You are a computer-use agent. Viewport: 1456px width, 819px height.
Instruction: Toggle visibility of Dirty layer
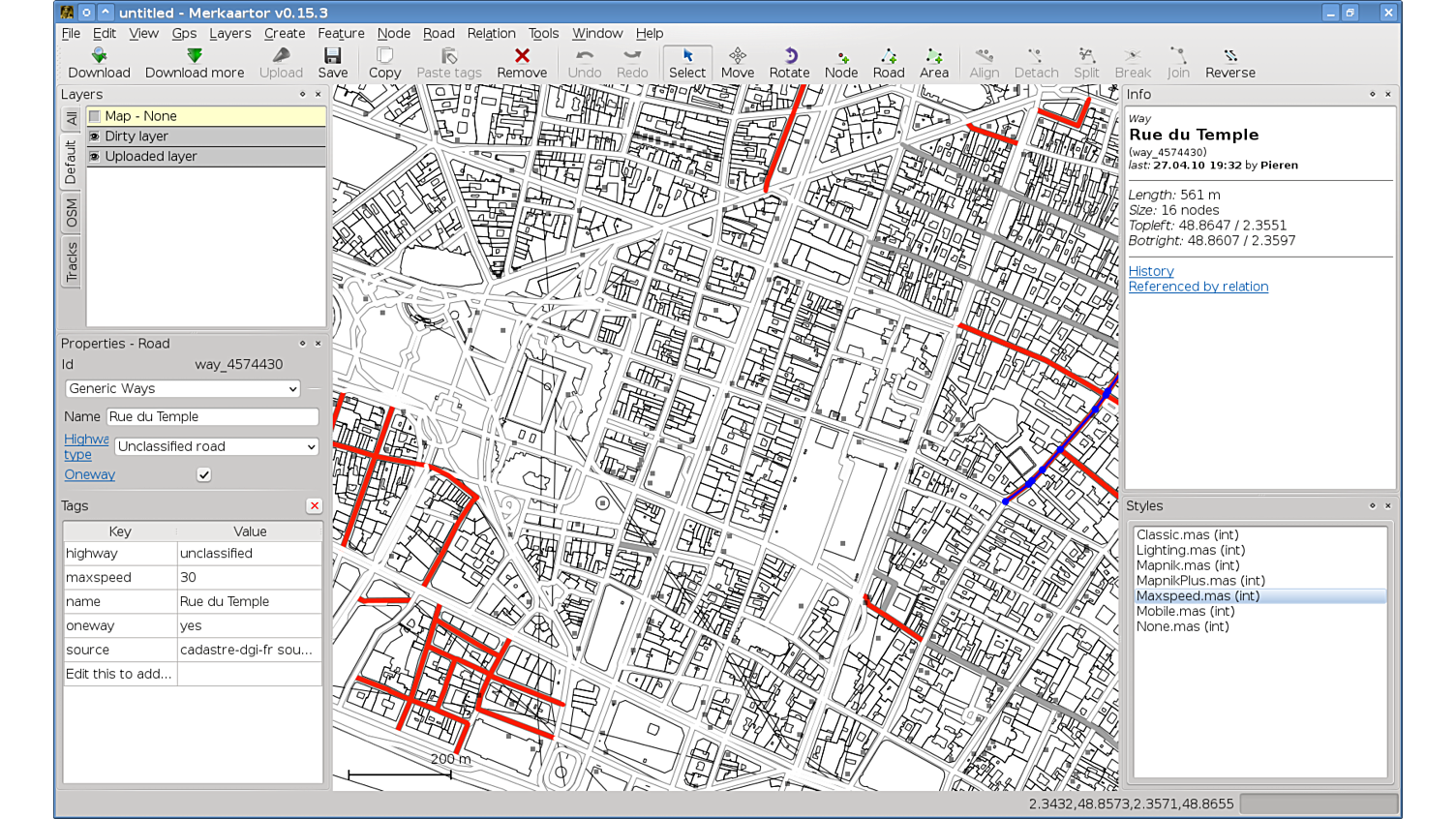pyautogui.click(x=95, y=136)
